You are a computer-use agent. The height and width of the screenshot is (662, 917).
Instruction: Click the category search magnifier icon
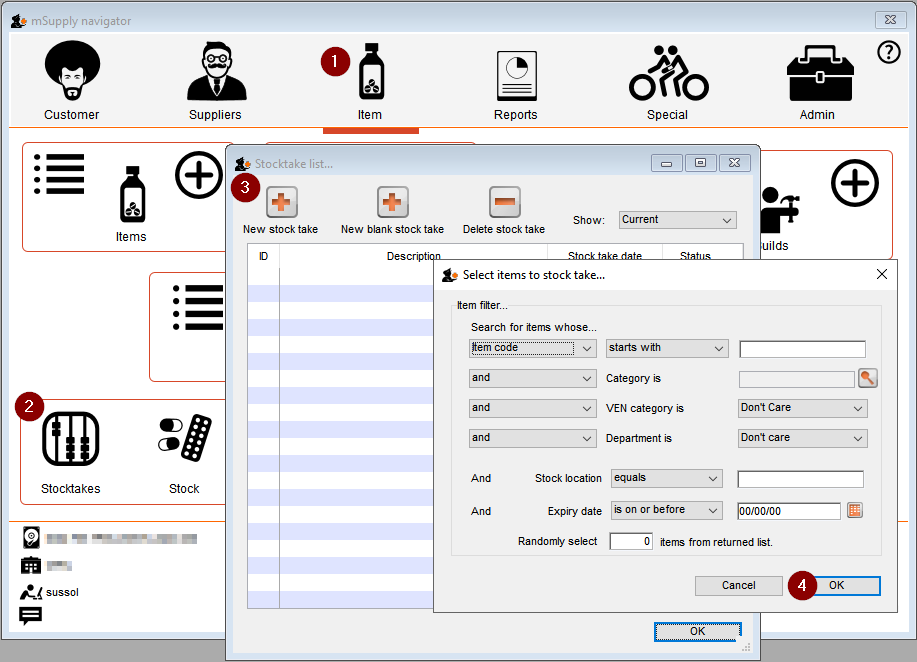coord(867,378)
